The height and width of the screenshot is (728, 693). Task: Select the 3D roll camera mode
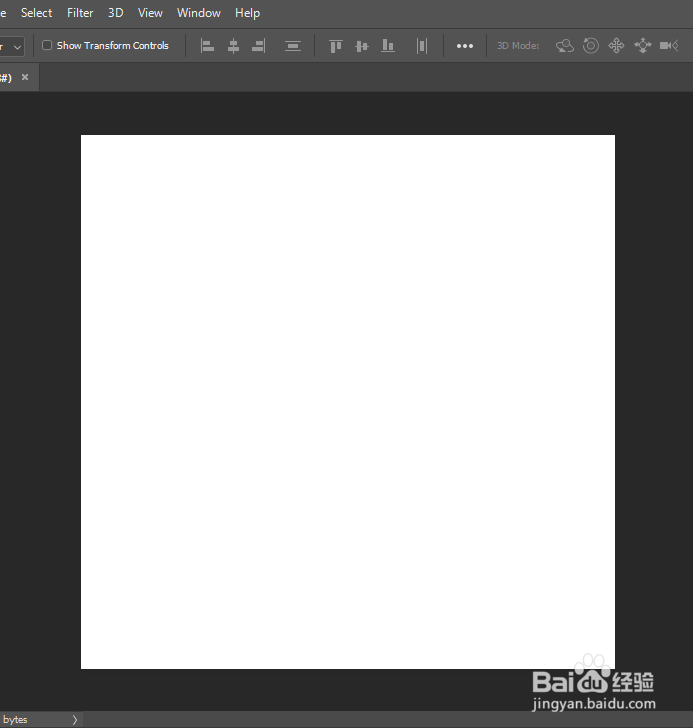click(590, 46)
